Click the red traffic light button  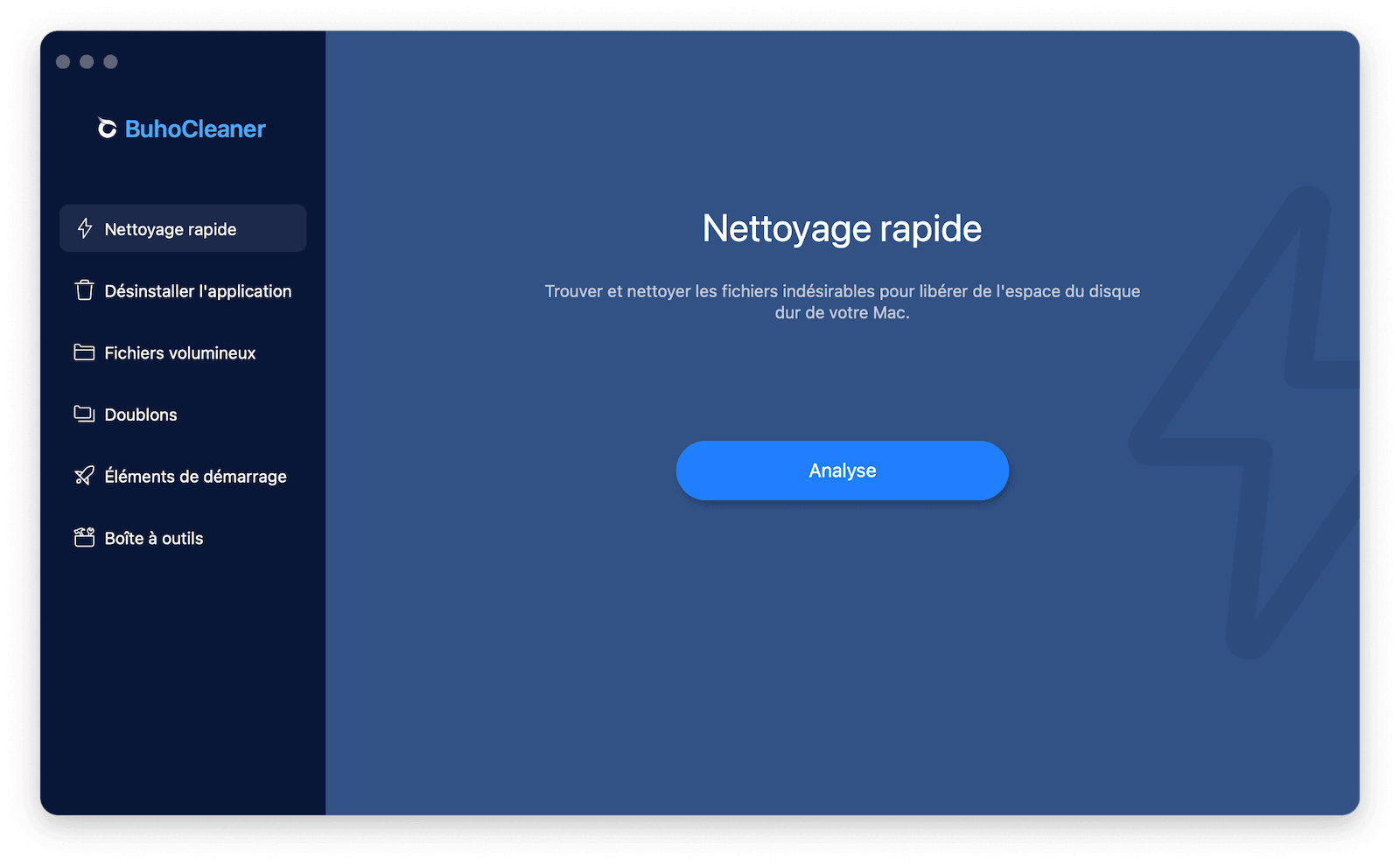tap(62, 61)
